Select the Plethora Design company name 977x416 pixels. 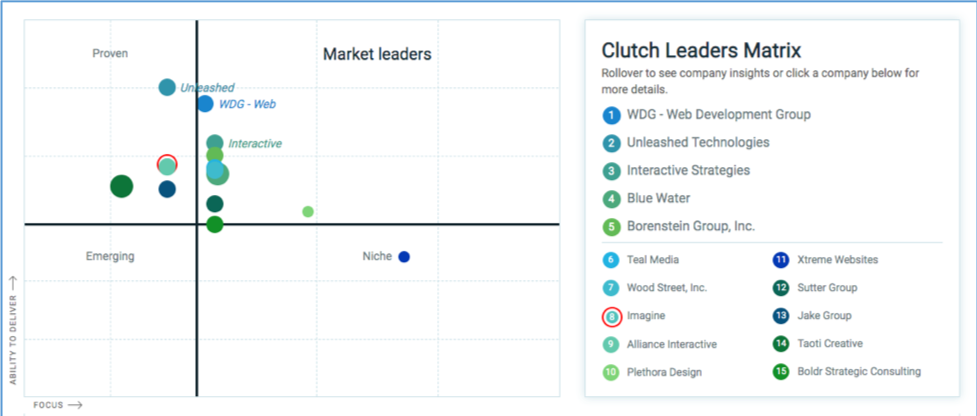tap(664, 372)
